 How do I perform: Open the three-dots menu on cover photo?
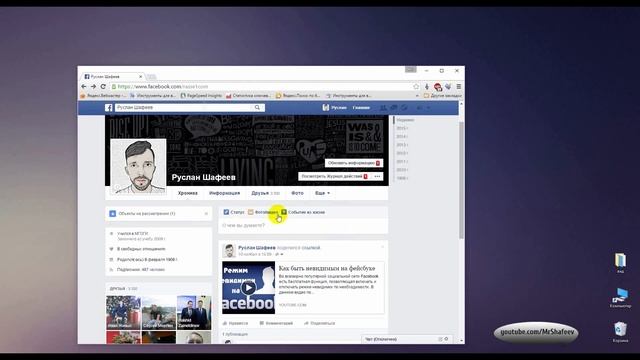click(x=377, y=176)
